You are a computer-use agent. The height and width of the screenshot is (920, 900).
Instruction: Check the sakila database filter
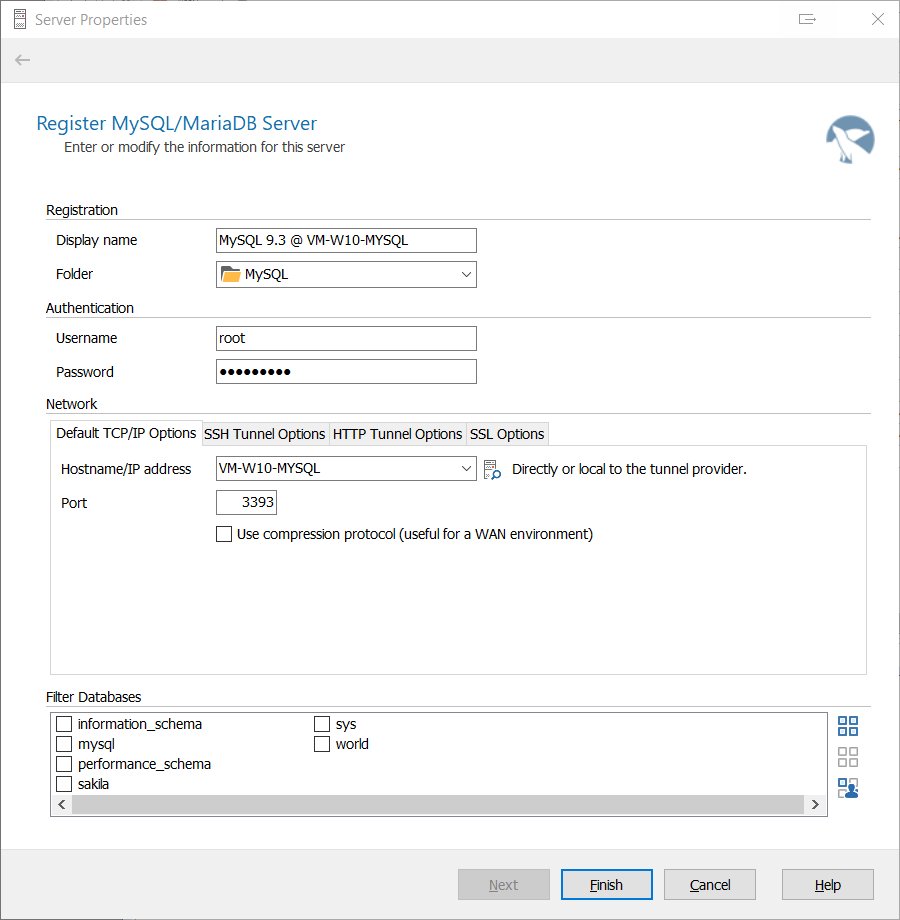point(65,784)
